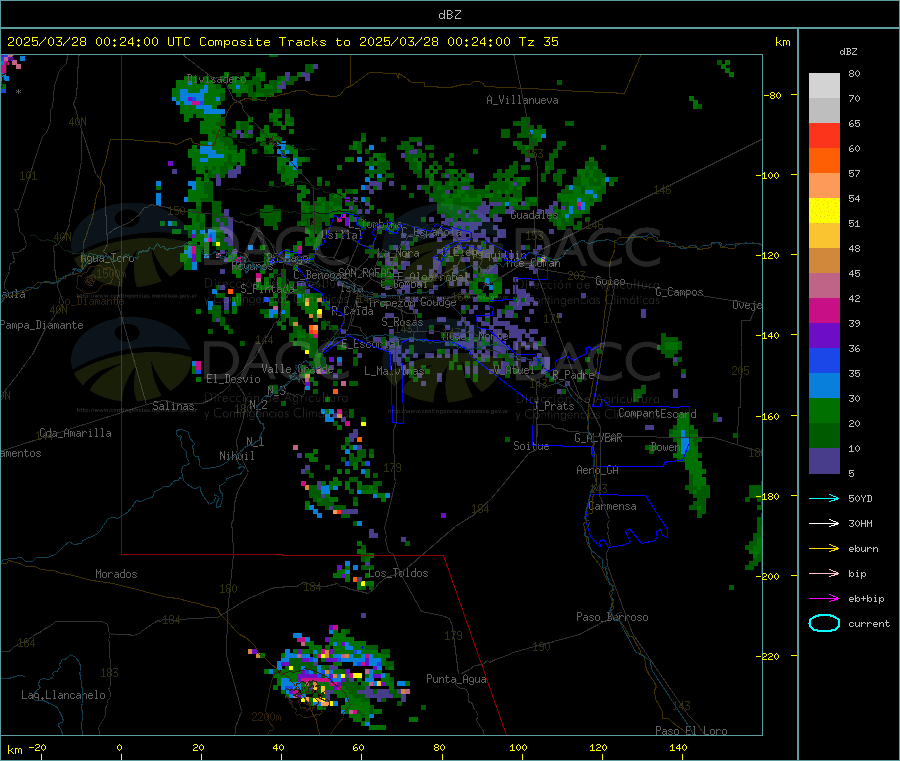Click the 'Paso_El_Loro' place label
The image size is (900, 761).
coord(692,731)
